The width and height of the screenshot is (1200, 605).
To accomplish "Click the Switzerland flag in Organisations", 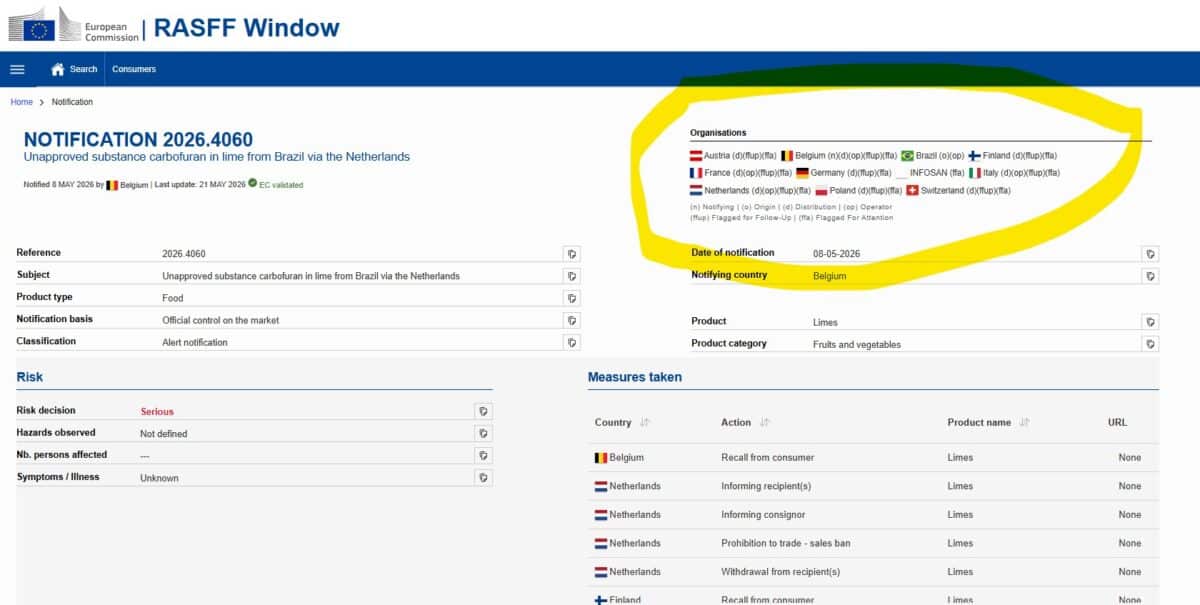I will 912,190.
